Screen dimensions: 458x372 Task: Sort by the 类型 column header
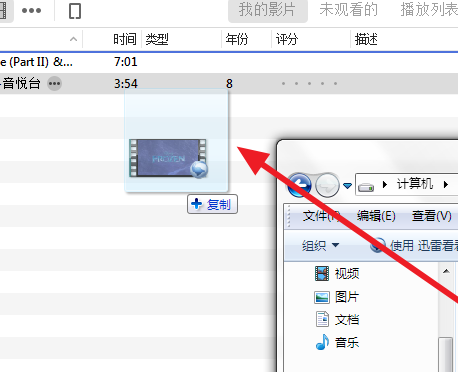tap(157, 39)
